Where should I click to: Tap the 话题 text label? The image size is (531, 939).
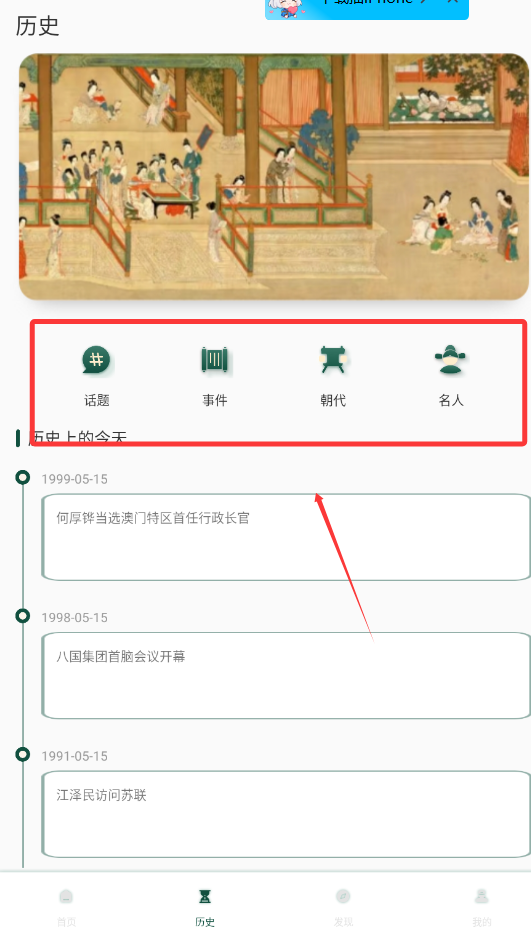click(x=96, y=400)
